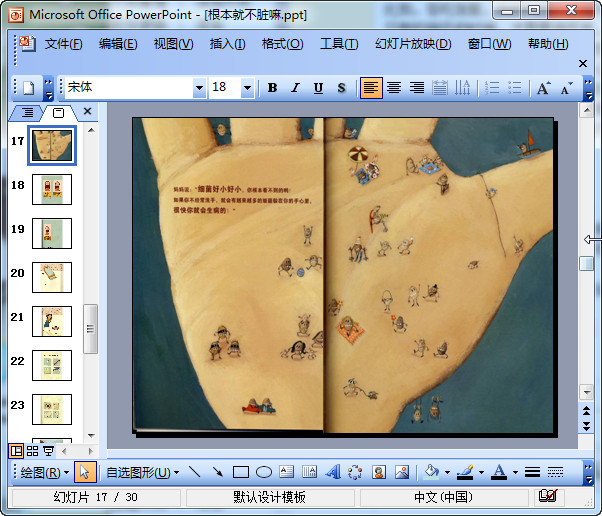Screen dimensions: 602x516
Task: Choose a line style
Action: click(533, 472)
